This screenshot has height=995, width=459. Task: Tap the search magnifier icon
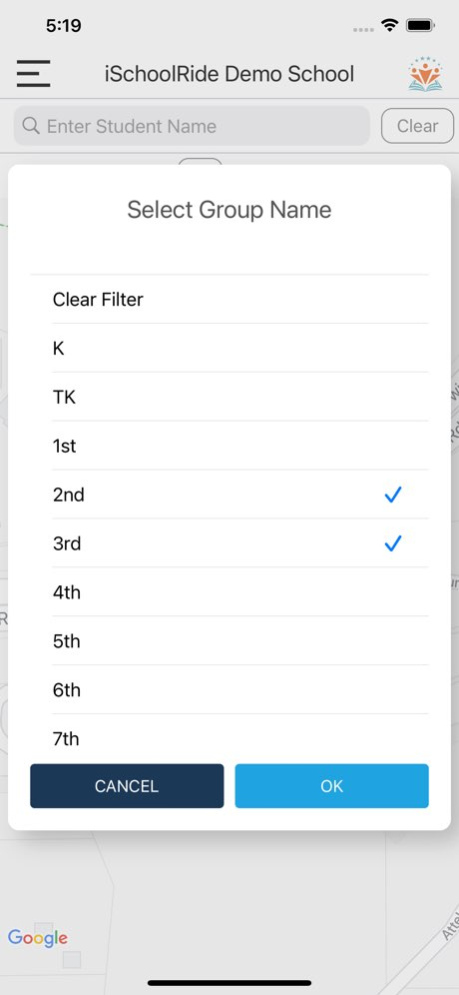[30, 126]
